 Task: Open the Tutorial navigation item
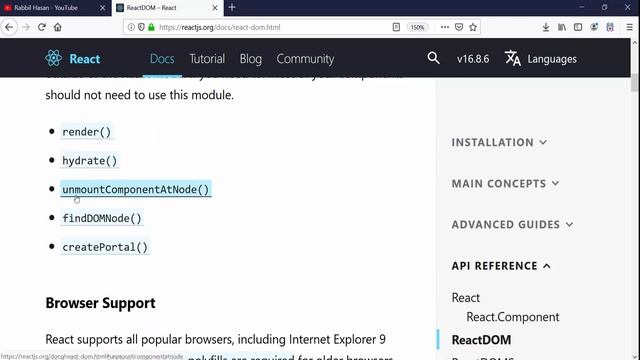[207, 59]
